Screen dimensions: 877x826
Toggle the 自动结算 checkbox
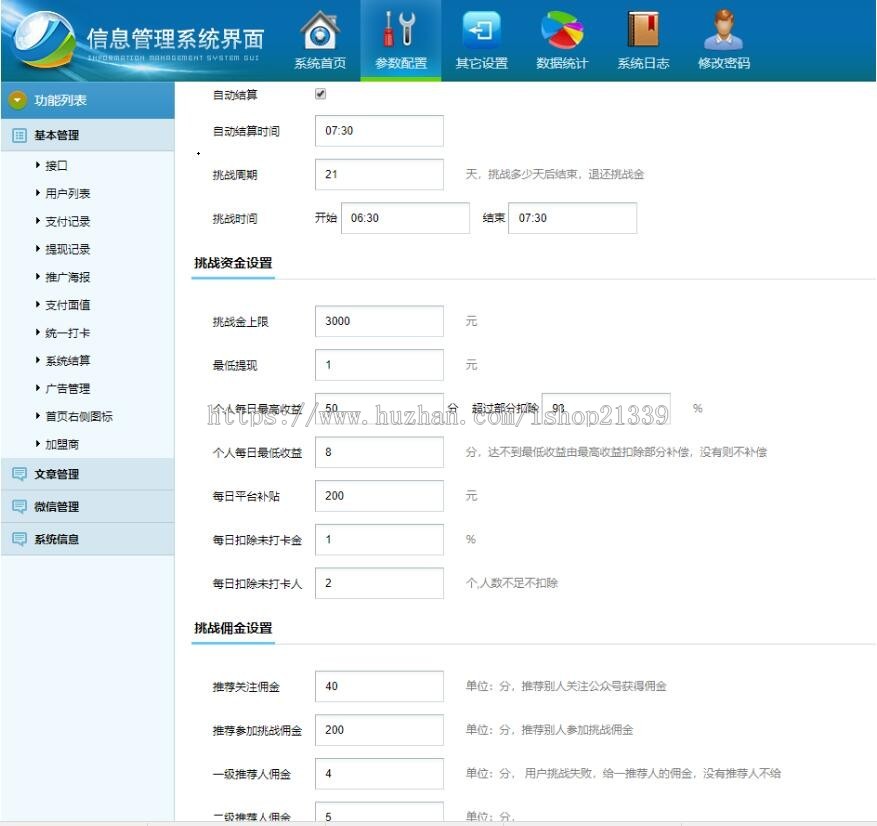click(320, 94)
